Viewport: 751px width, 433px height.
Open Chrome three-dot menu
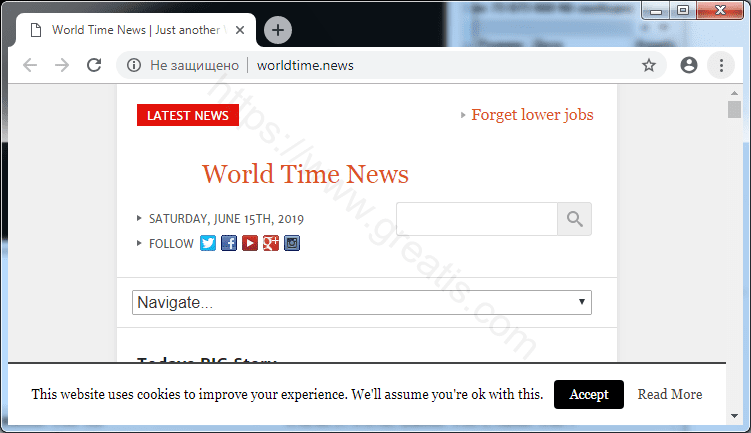(x=721, y=65)
